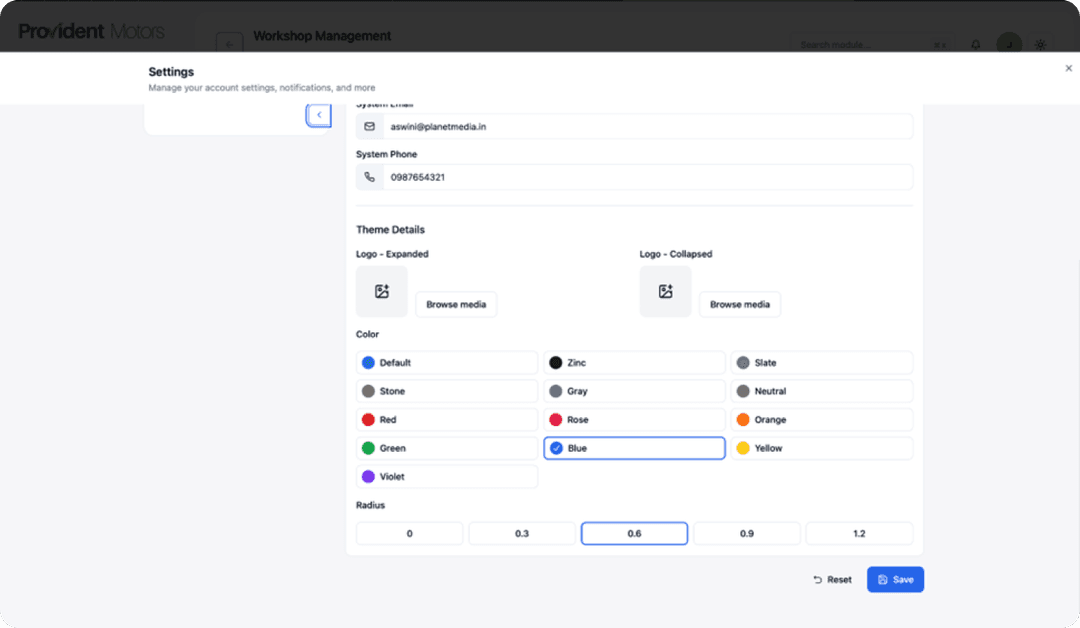Focus the System Phone input field
Viewport: 1080px width, 628px height.
point(646,177)
